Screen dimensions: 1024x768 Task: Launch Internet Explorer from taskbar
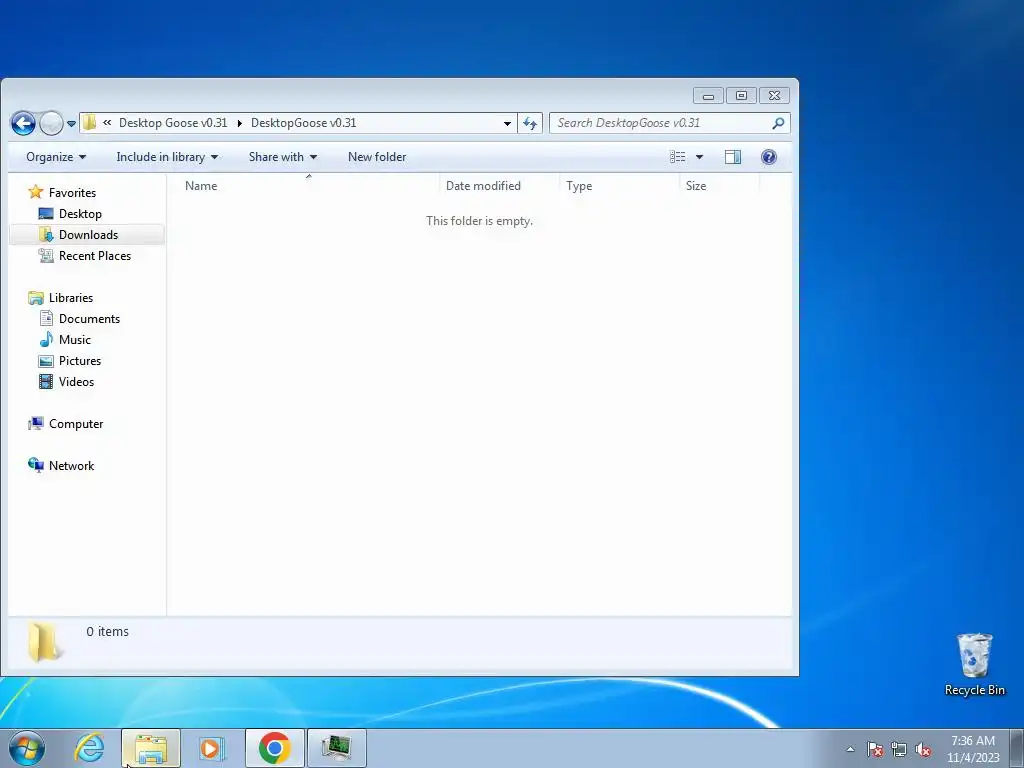[89, 748]
